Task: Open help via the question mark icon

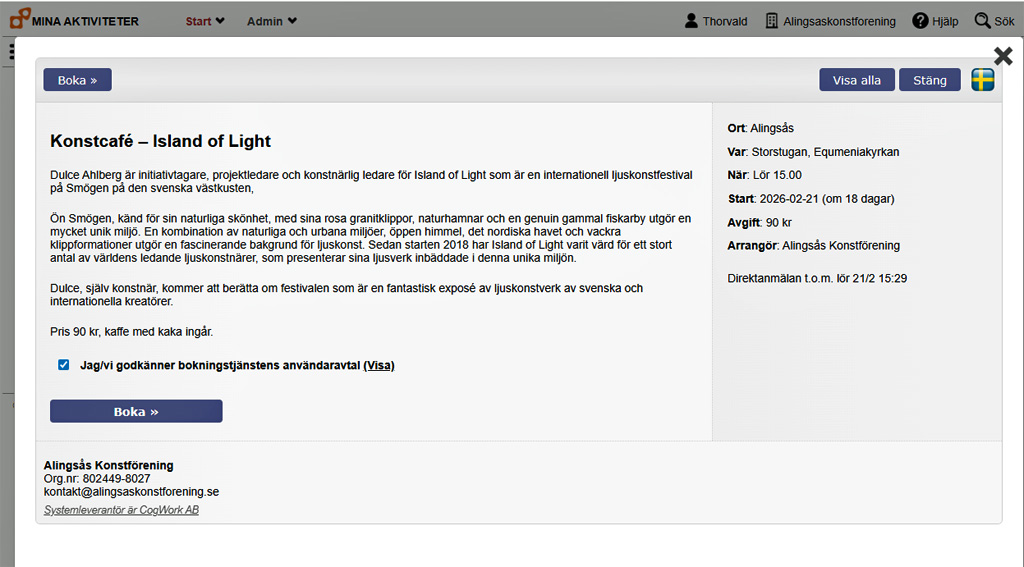Action: click(x=920, y=21)
